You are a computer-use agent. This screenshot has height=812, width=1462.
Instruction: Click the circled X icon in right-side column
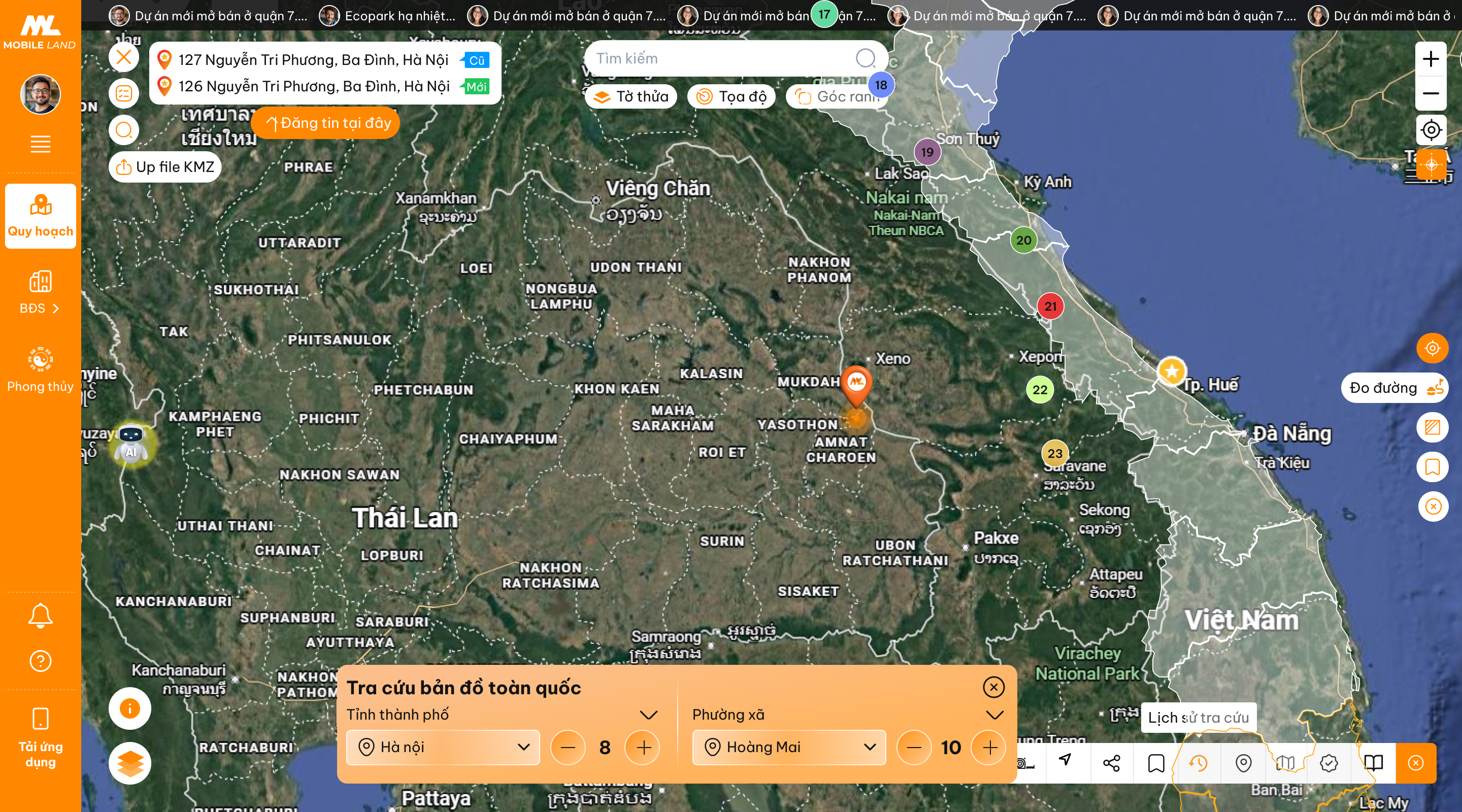point(1433,506)
